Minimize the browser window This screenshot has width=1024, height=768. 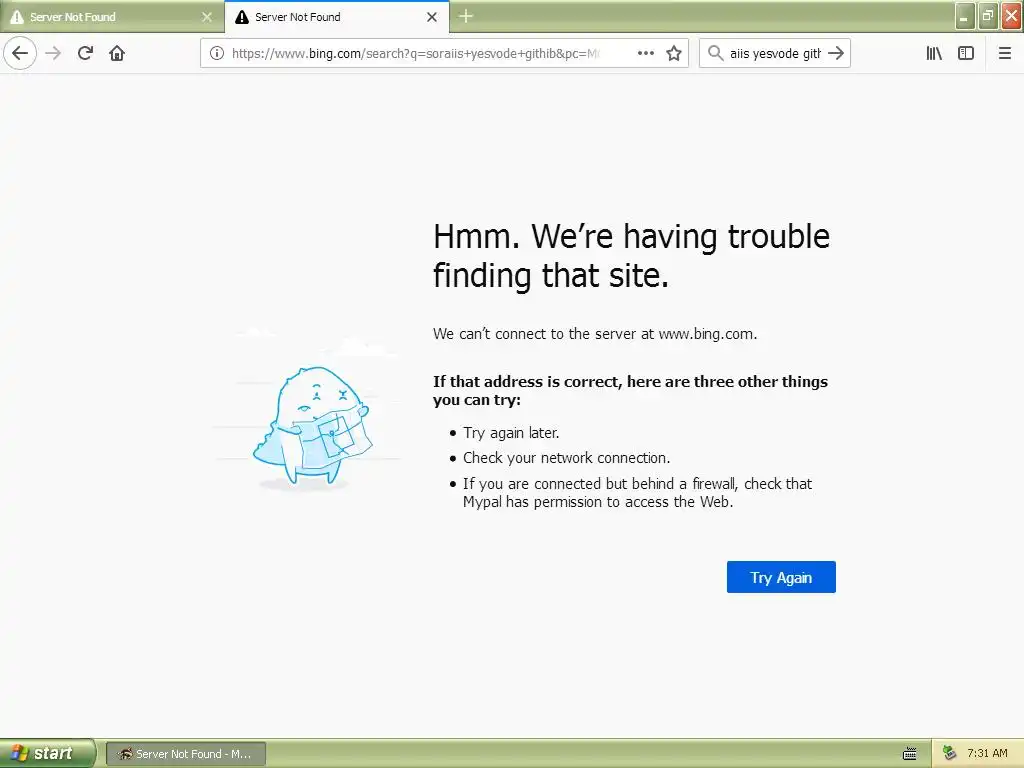click(x=965, y=16)
